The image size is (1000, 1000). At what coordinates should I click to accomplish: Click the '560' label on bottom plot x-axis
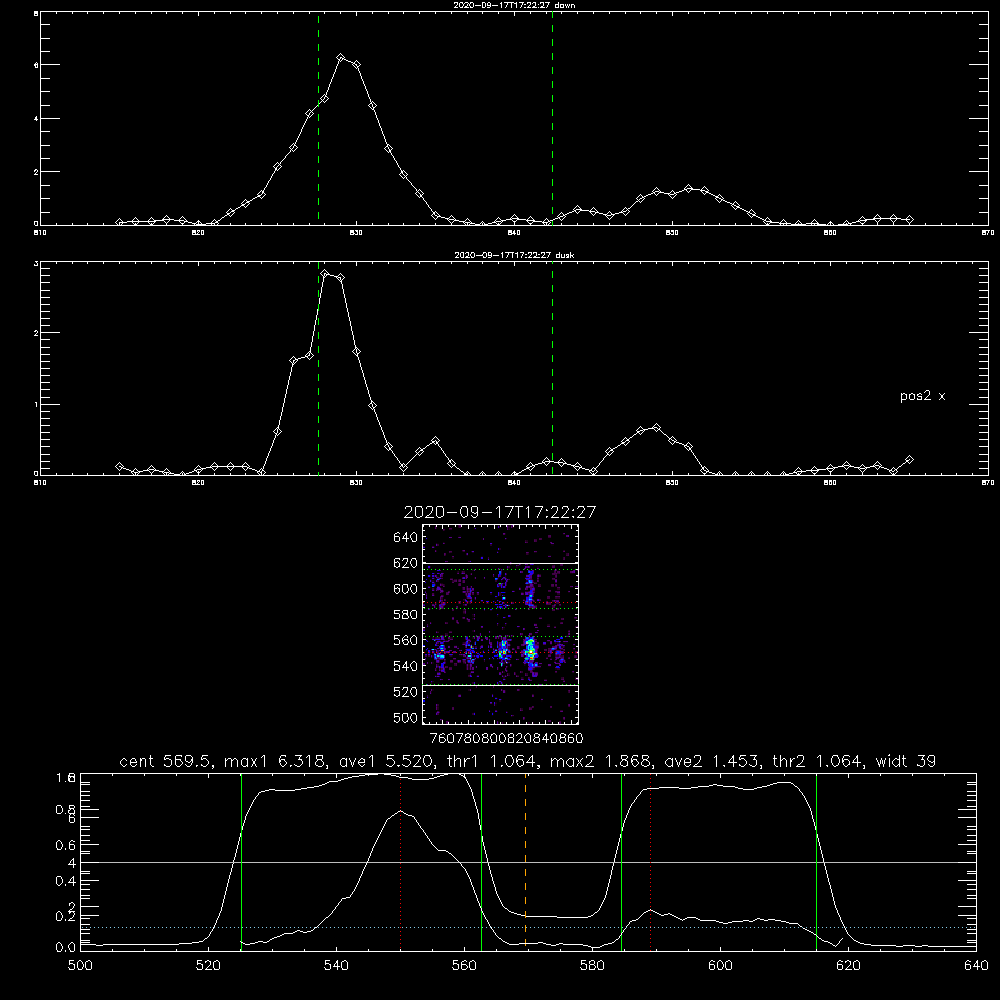(464, 966)
